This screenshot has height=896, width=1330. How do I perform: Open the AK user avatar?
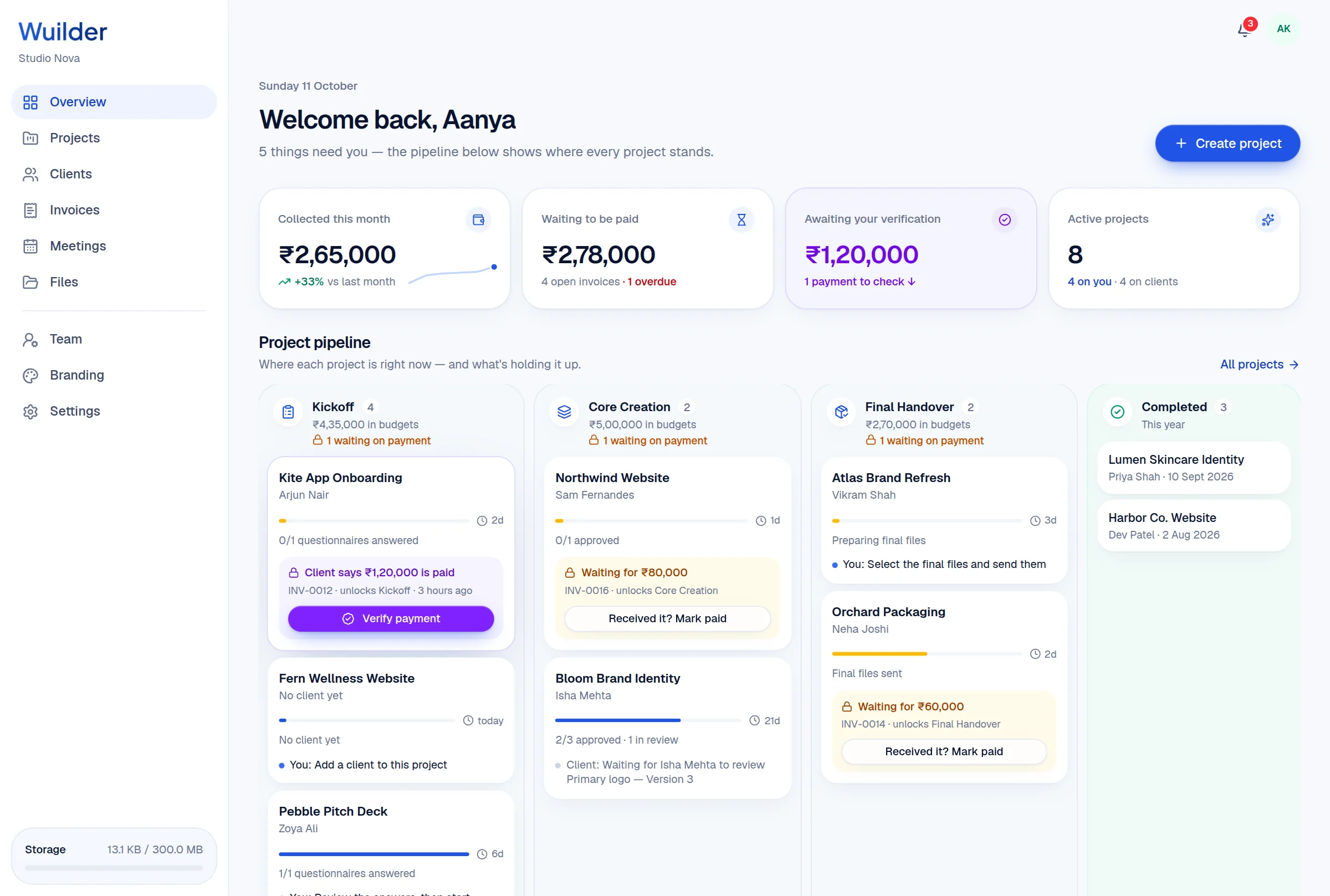coord(1283,29)
